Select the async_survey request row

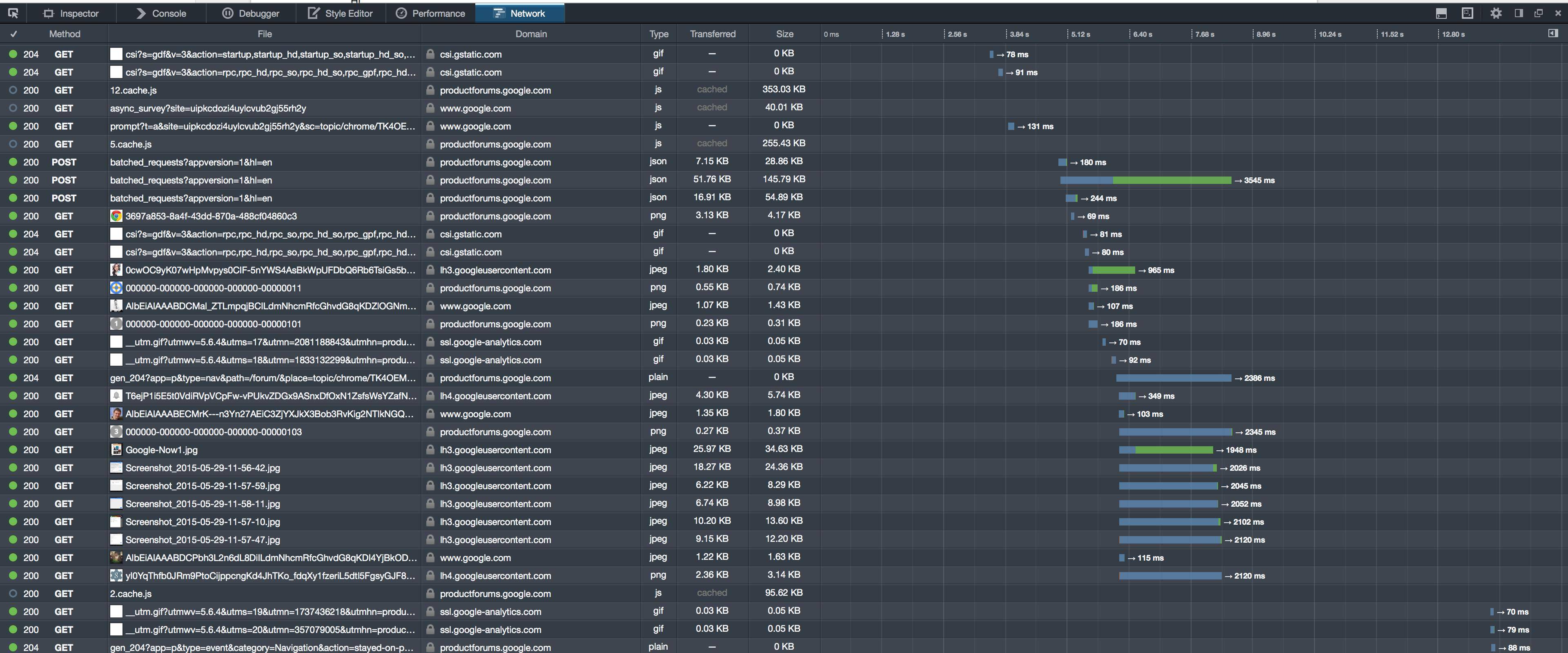coord(784,108)
